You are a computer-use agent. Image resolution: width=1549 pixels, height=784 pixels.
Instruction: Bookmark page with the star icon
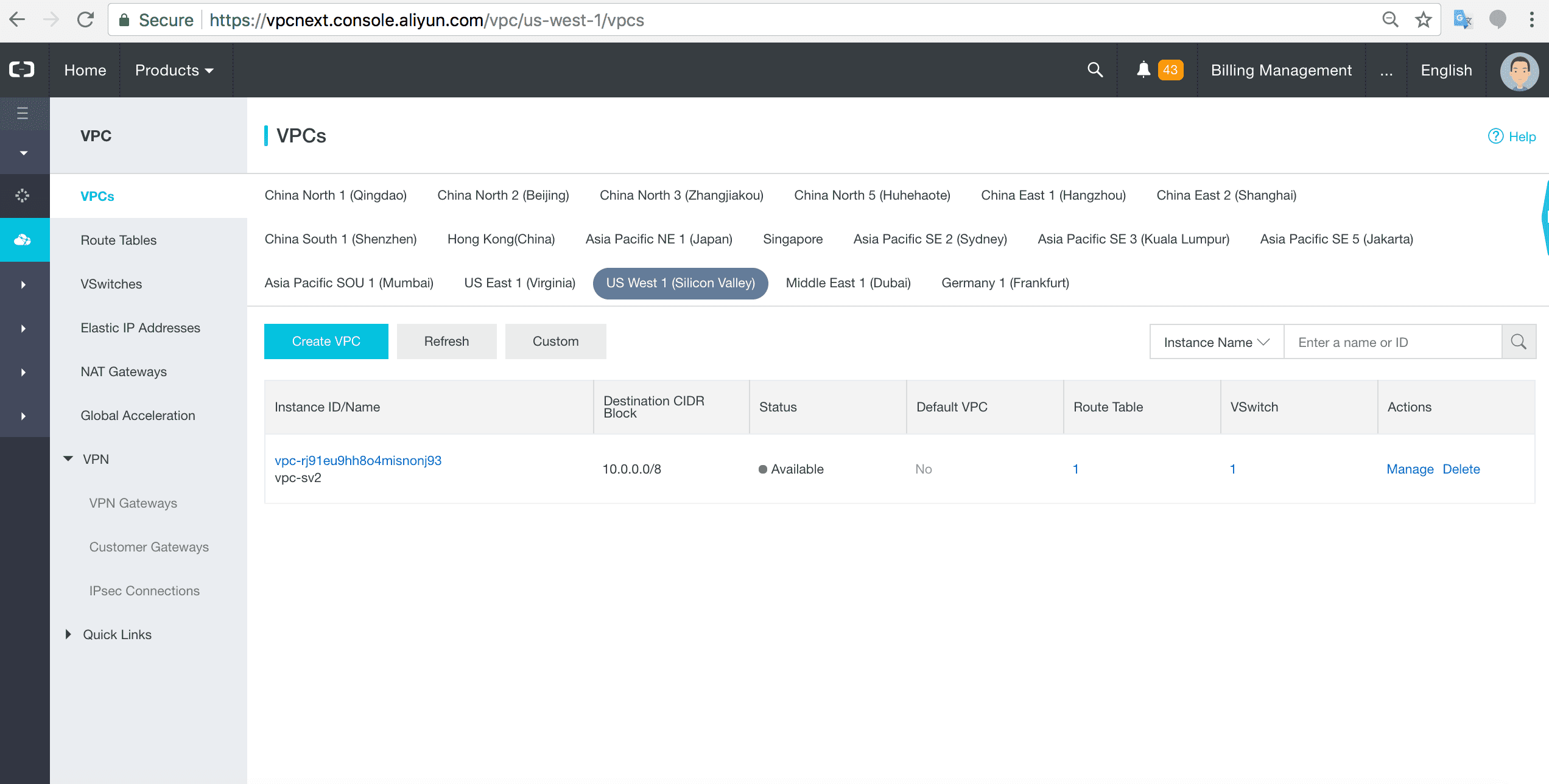click(1423, 20)
